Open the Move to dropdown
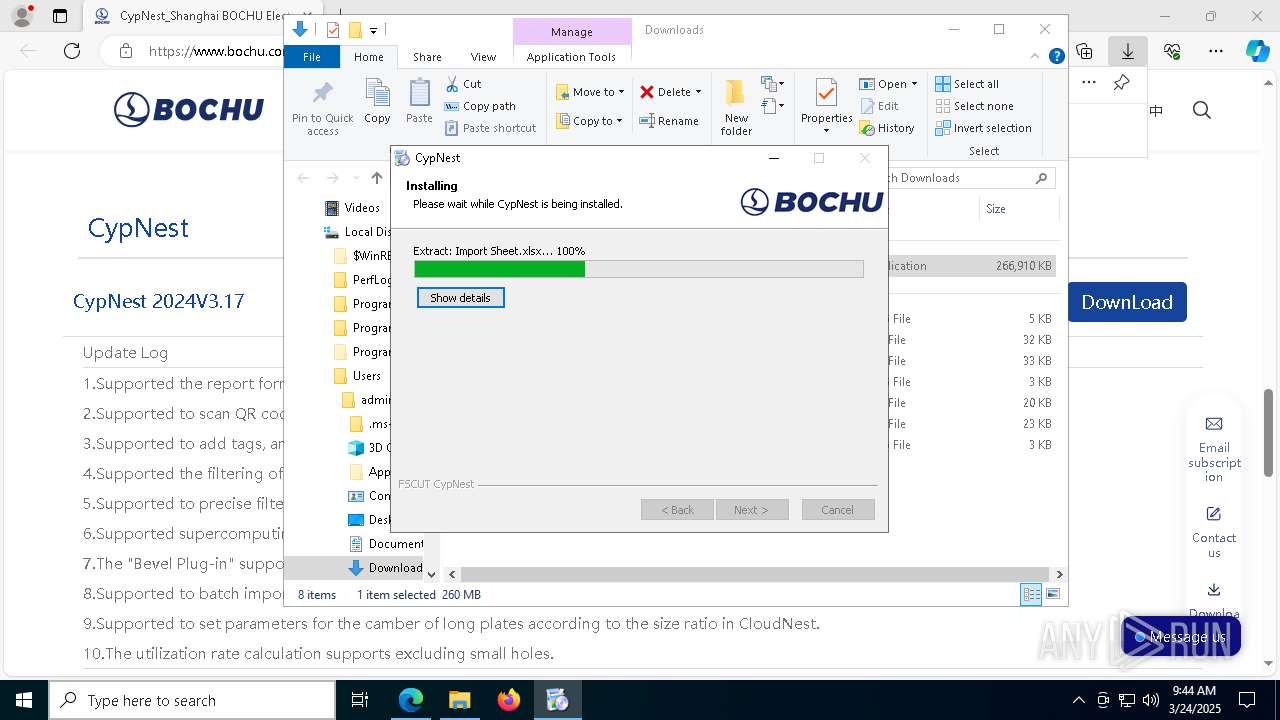The image size is (1280, 720). point(590,92)
